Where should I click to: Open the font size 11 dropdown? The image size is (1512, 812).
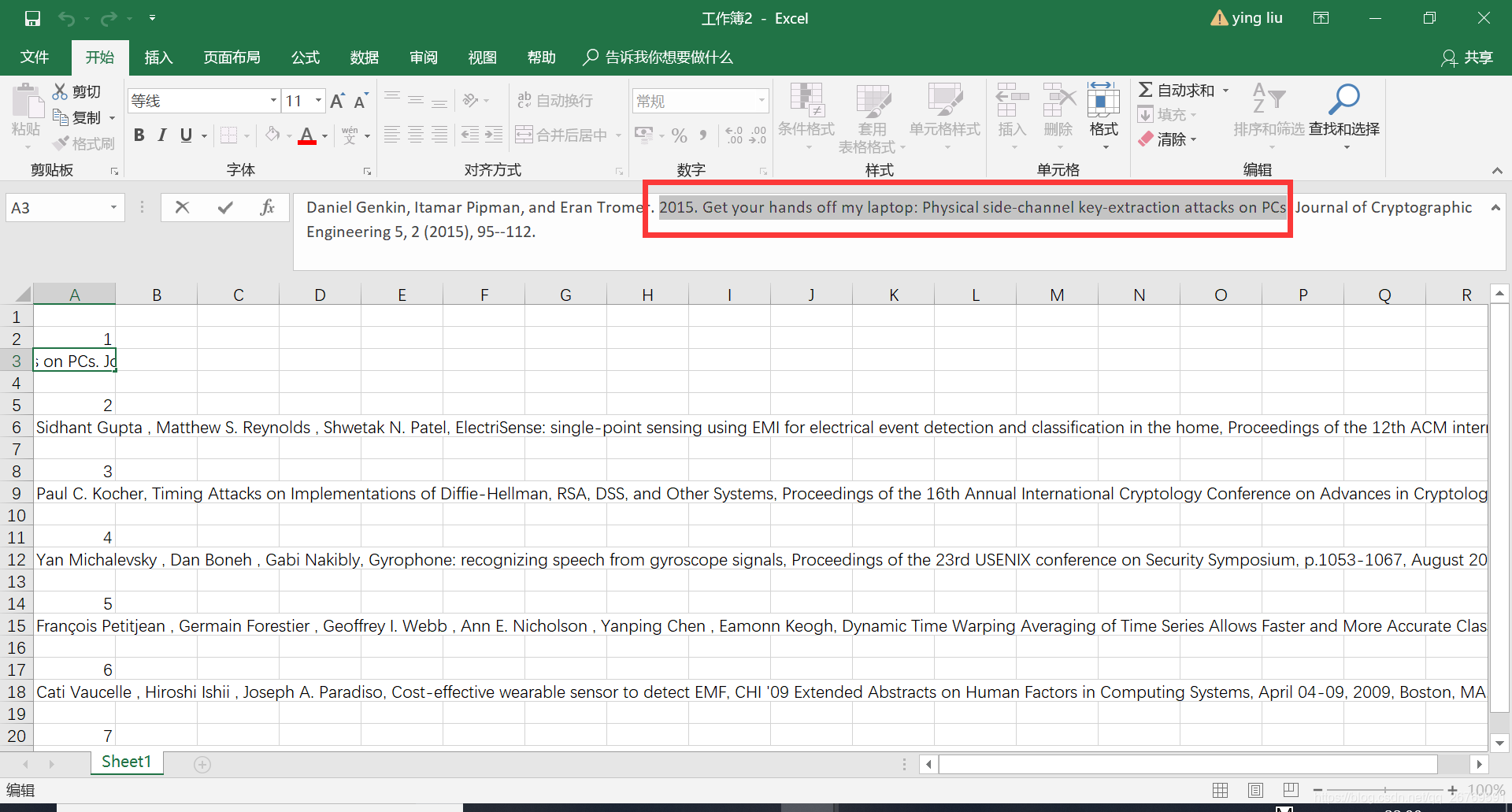(x=318, y=101)
